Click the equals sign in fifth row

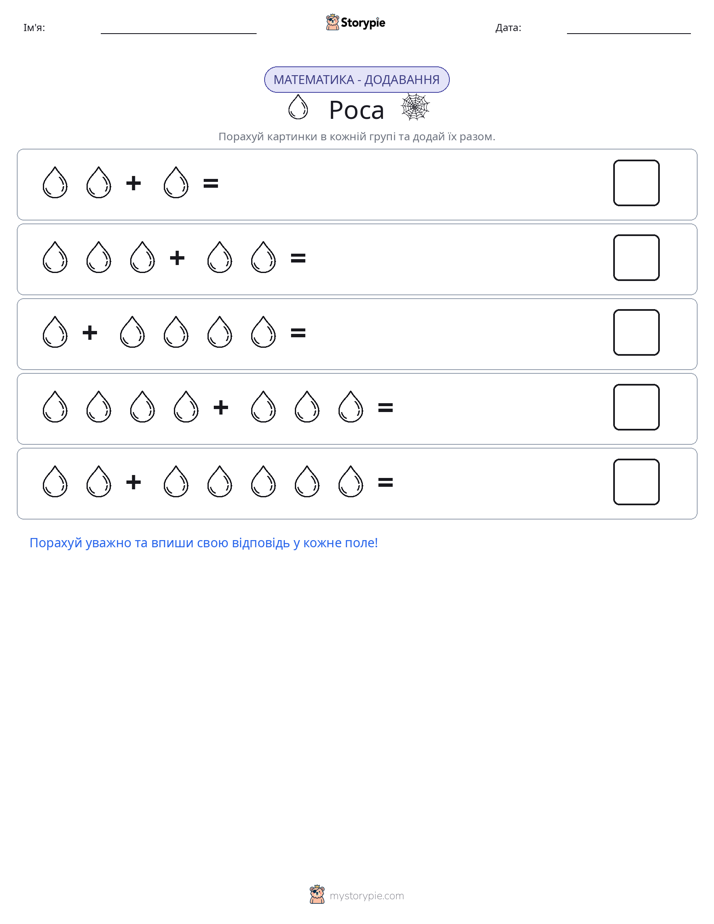(385, 483)
